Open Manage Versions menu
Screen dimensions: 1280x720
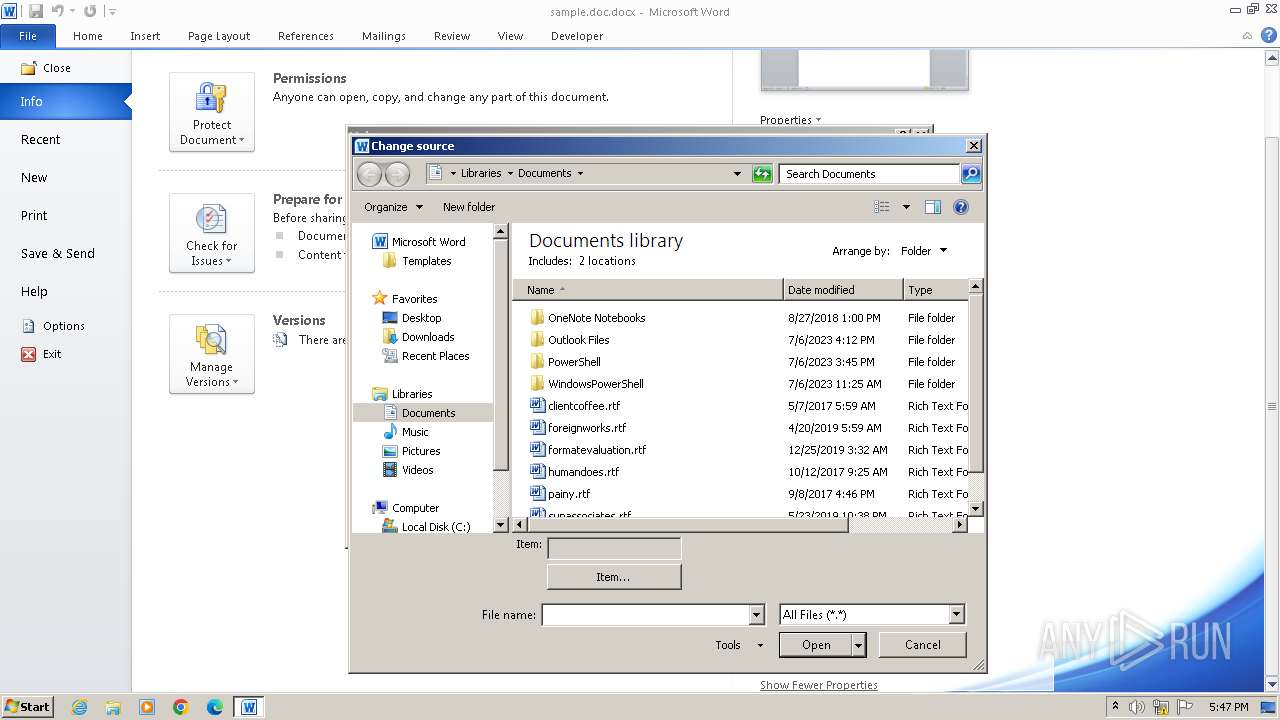(212, 354)
